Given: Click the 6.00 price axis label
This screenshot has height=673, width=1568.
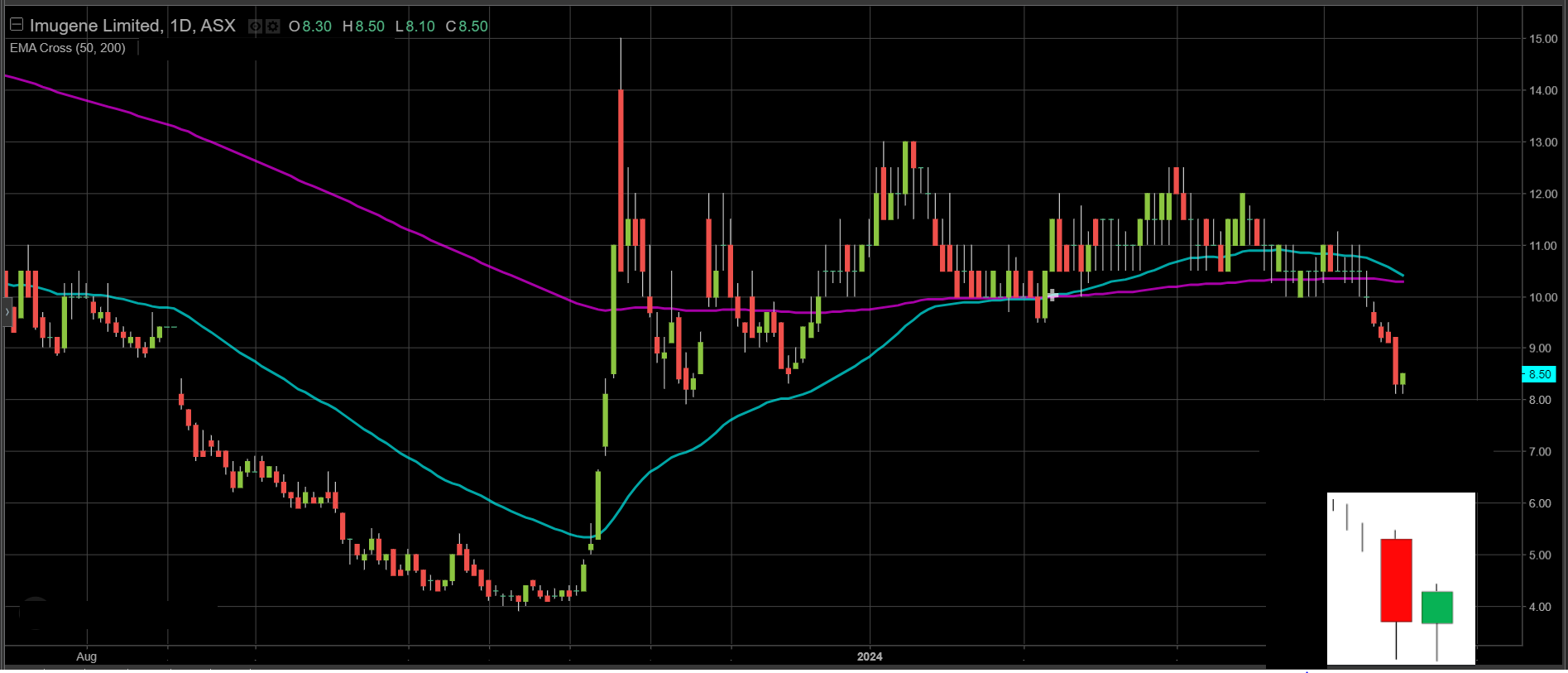Looking at the screenshot, I should [x=1540, y=503].
